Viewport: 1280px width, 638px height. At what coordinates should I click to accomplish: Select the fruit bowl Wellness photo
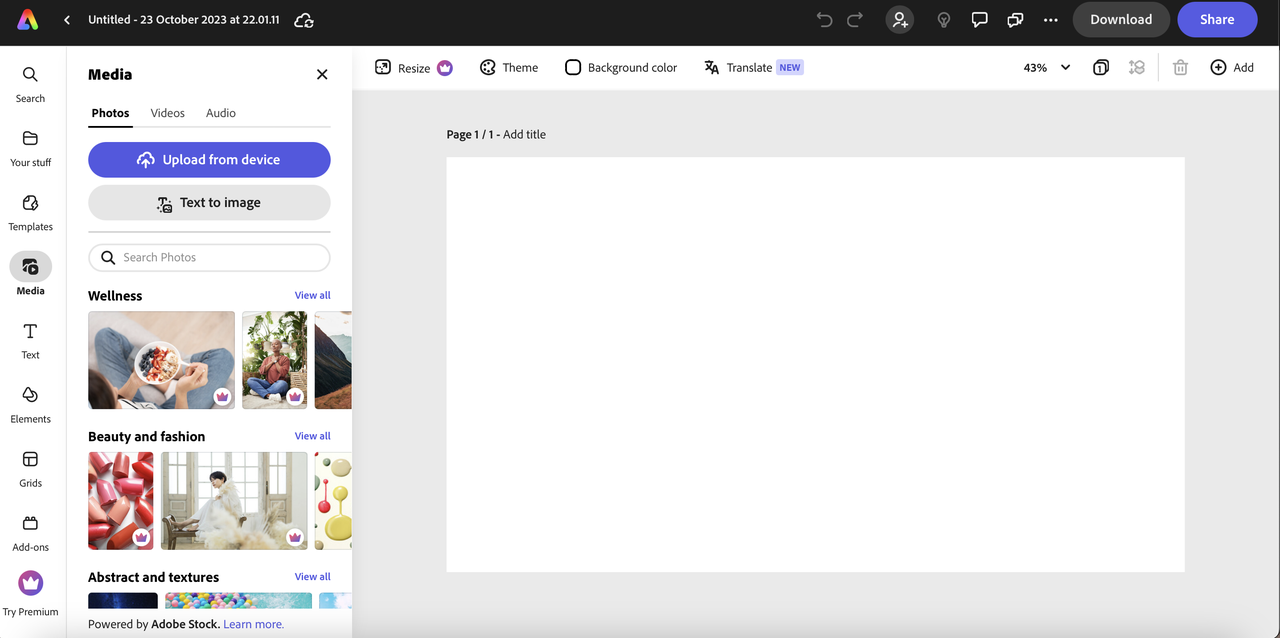coord(161,360)
